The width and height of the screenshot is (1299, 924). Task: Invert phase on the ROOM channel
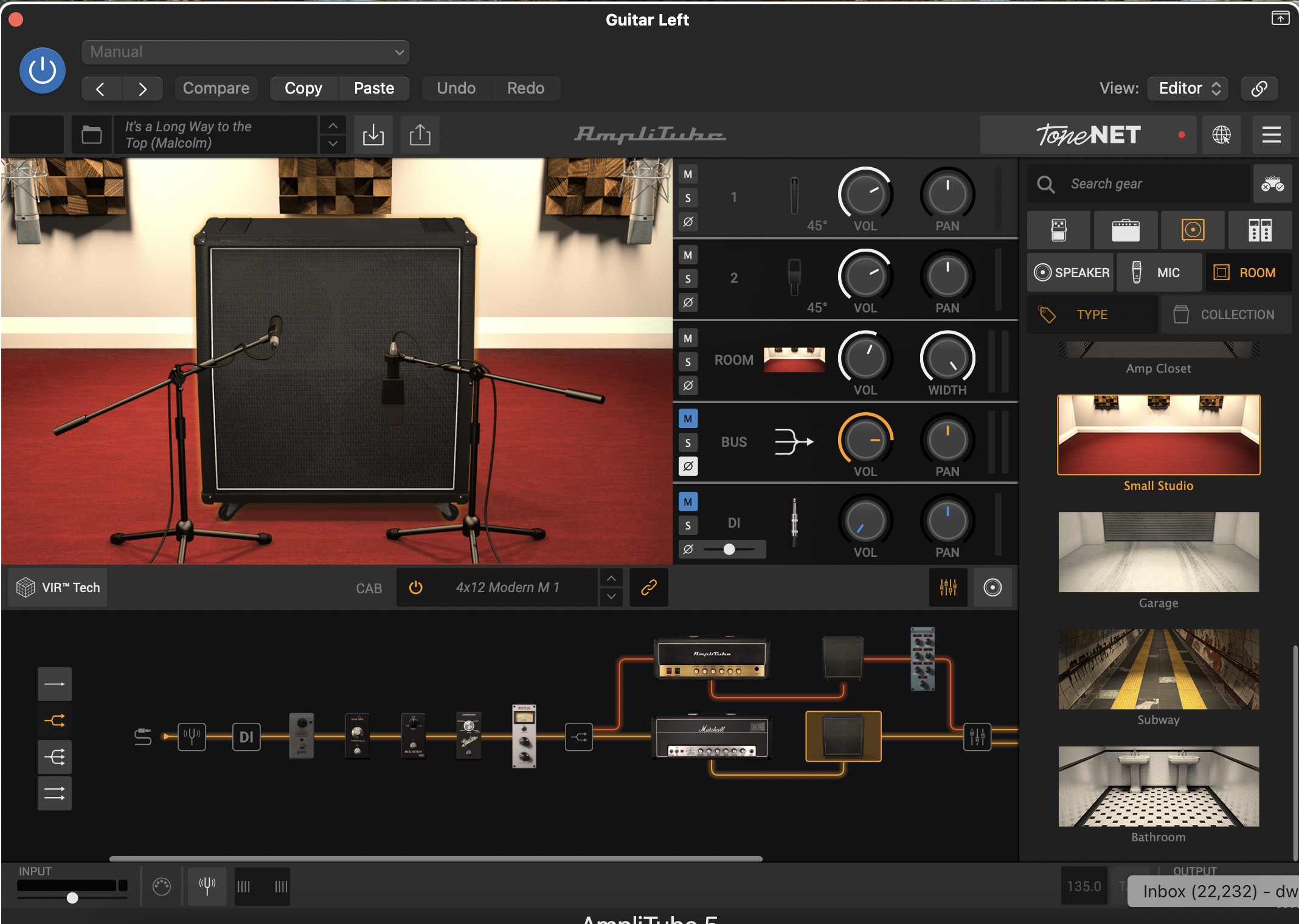click(x=688, y=385)
